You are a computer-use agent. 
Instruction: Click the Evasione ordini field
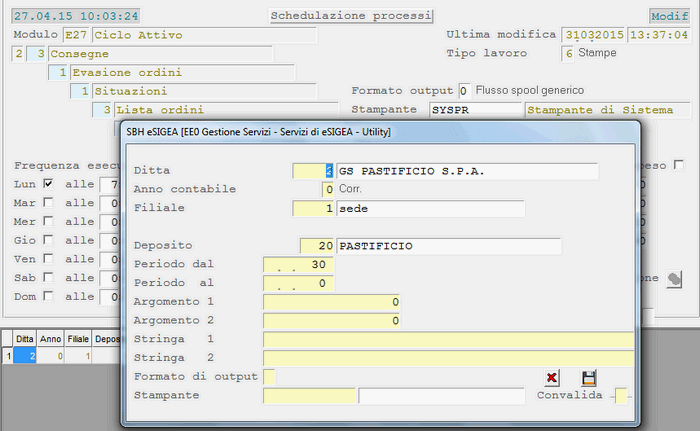pyautogui.click(x=183, y=72)
